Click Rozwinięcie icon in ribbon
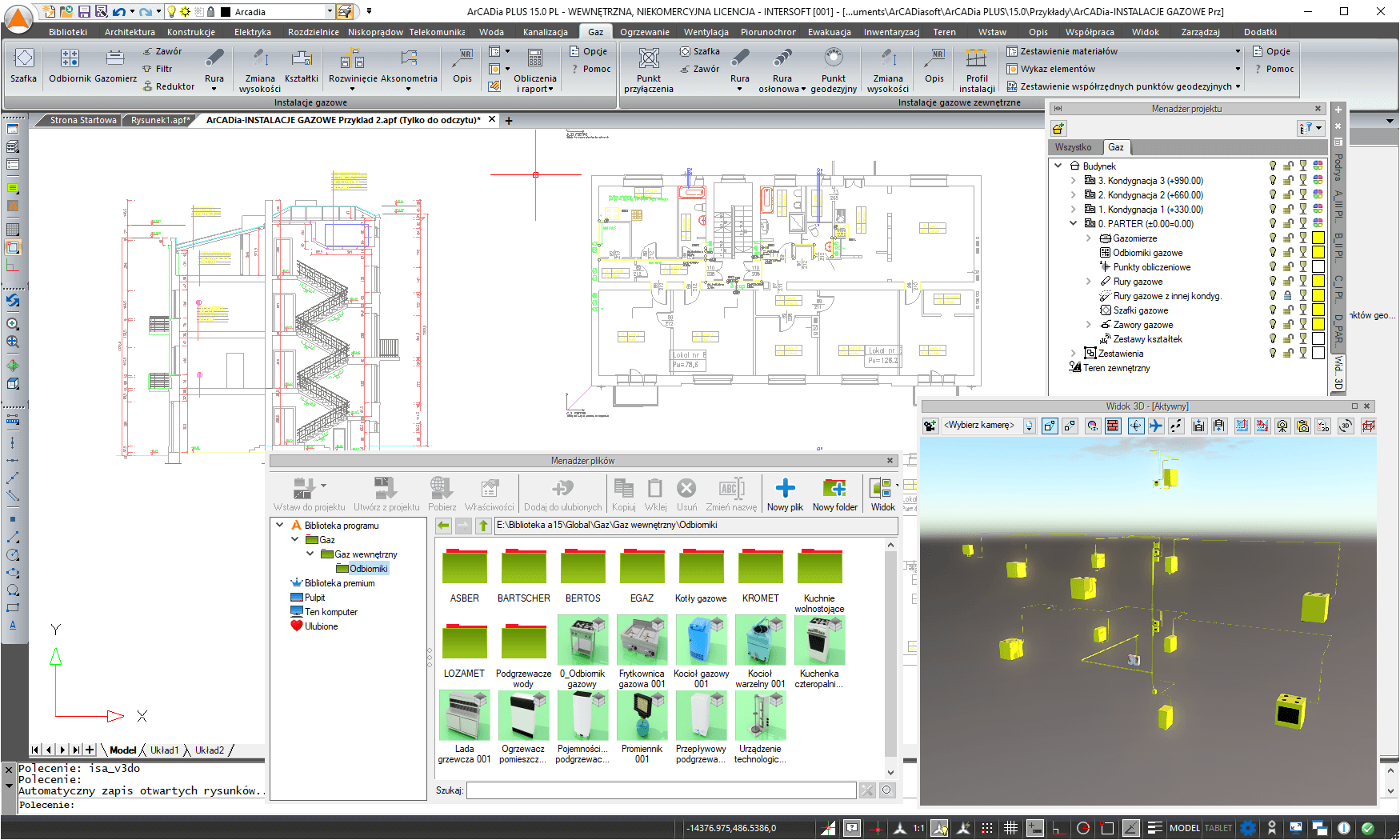This screenshot has width=1400, height=840. (x=352, y=58)
